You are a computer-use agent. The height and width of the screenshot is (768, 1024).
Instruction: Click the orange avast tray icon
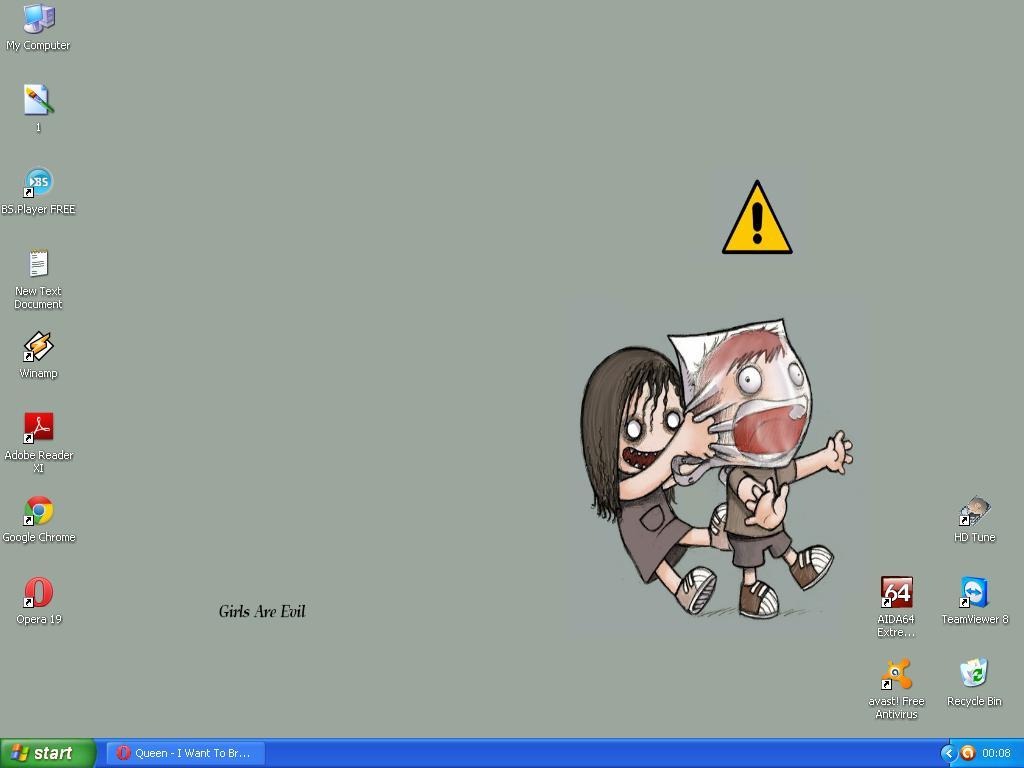click(967, 753)
